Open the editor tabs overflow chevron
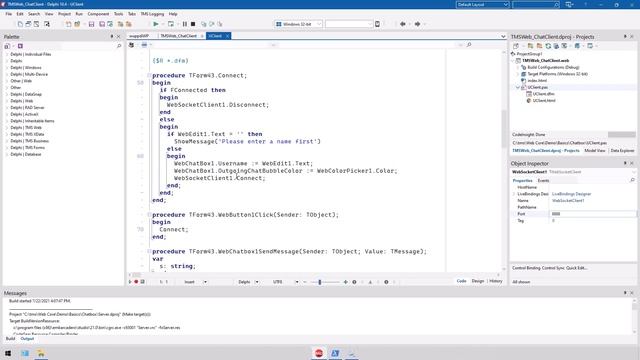 (503, 36)
